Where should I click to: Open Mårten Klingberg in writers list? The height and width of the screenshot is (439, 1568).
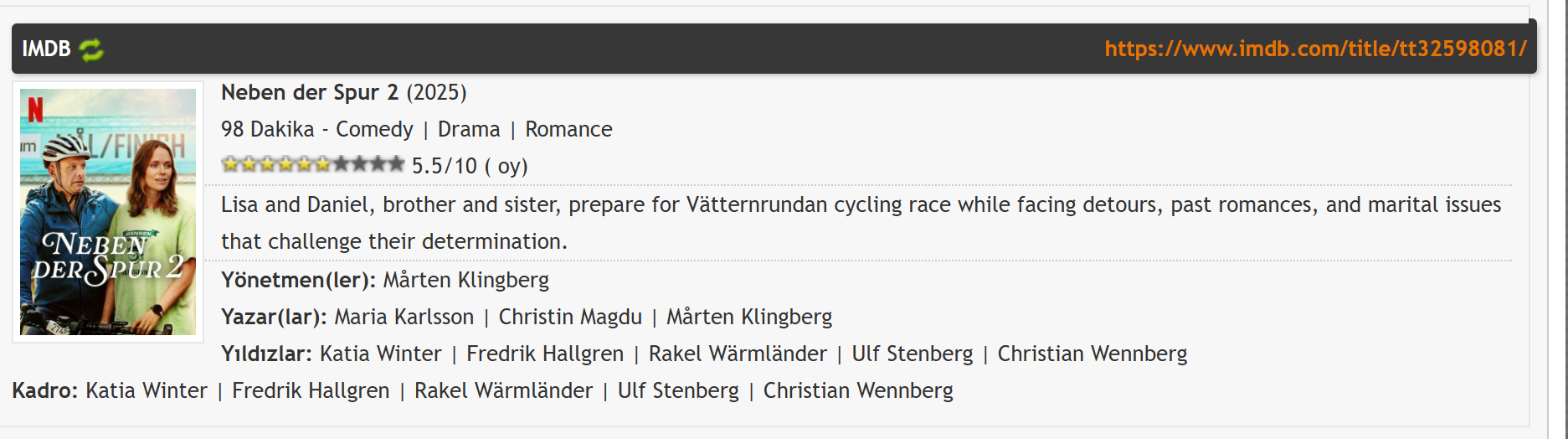[x=749, y=317]
